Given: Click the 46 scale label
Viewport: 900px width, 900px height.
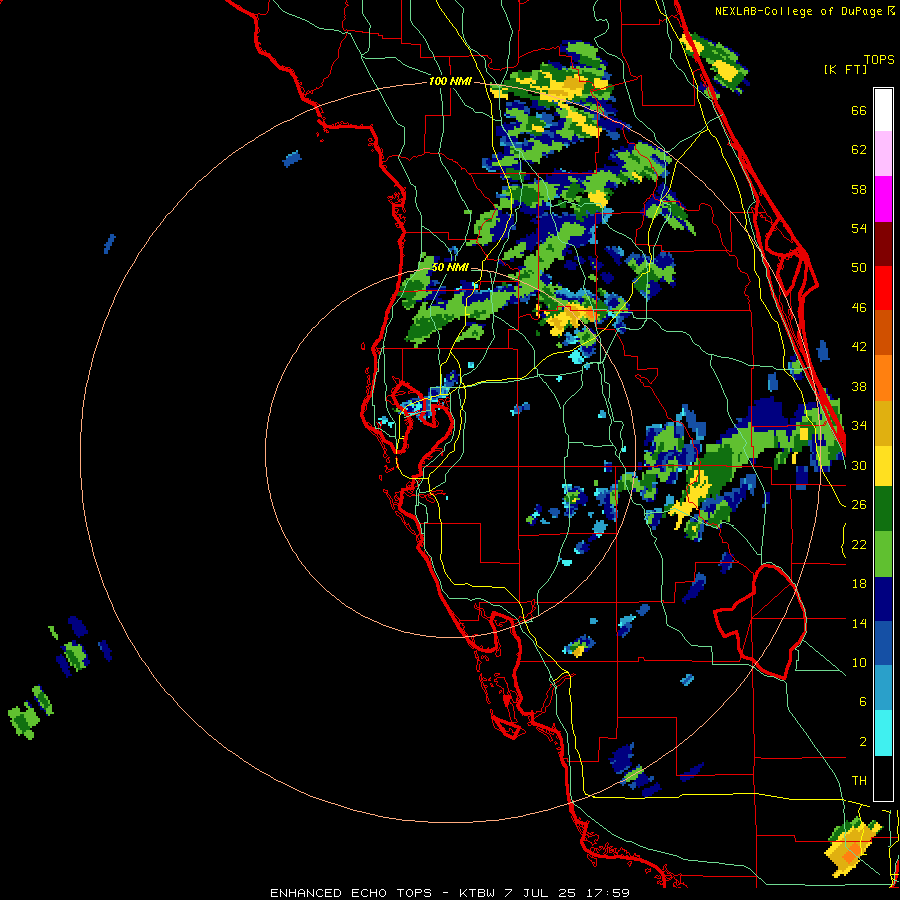Looking at the screenshot, I should pyautogui.click(x=859, y=308).
